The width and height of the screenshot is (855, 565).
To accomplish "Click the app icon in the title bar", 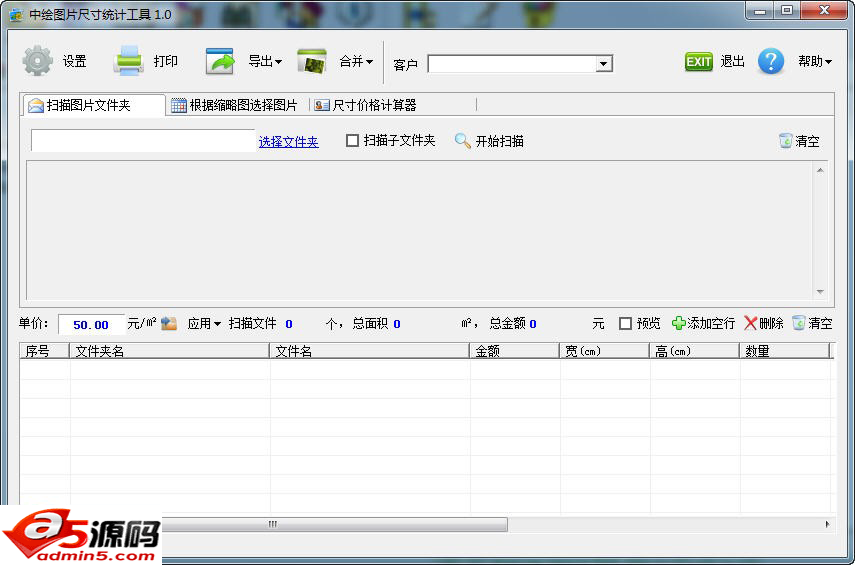I will coord(16,15).
